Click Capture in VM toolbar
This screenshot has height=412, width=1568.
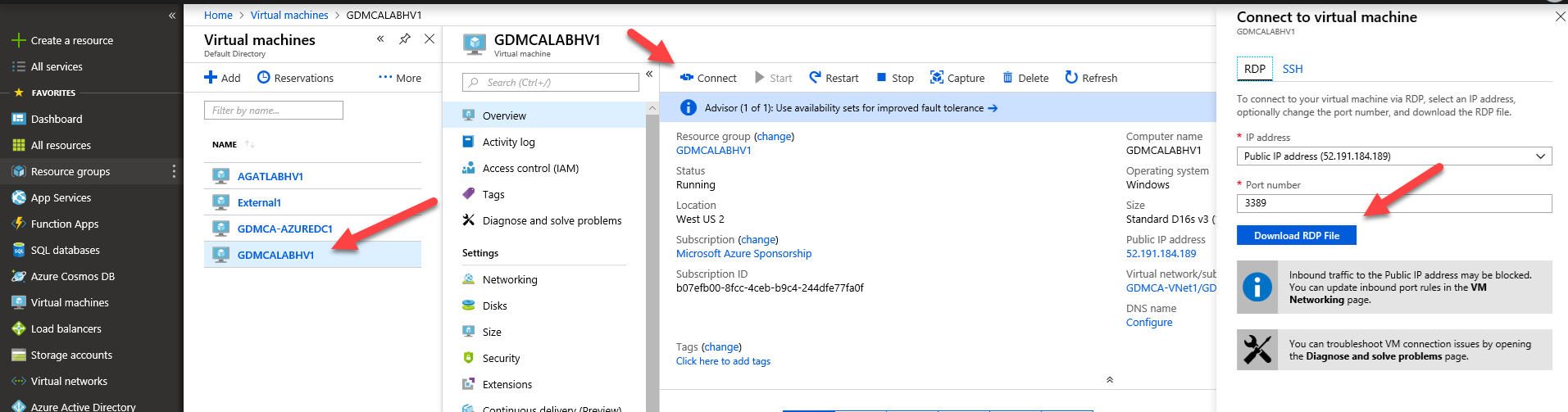(x=957, y=78)
